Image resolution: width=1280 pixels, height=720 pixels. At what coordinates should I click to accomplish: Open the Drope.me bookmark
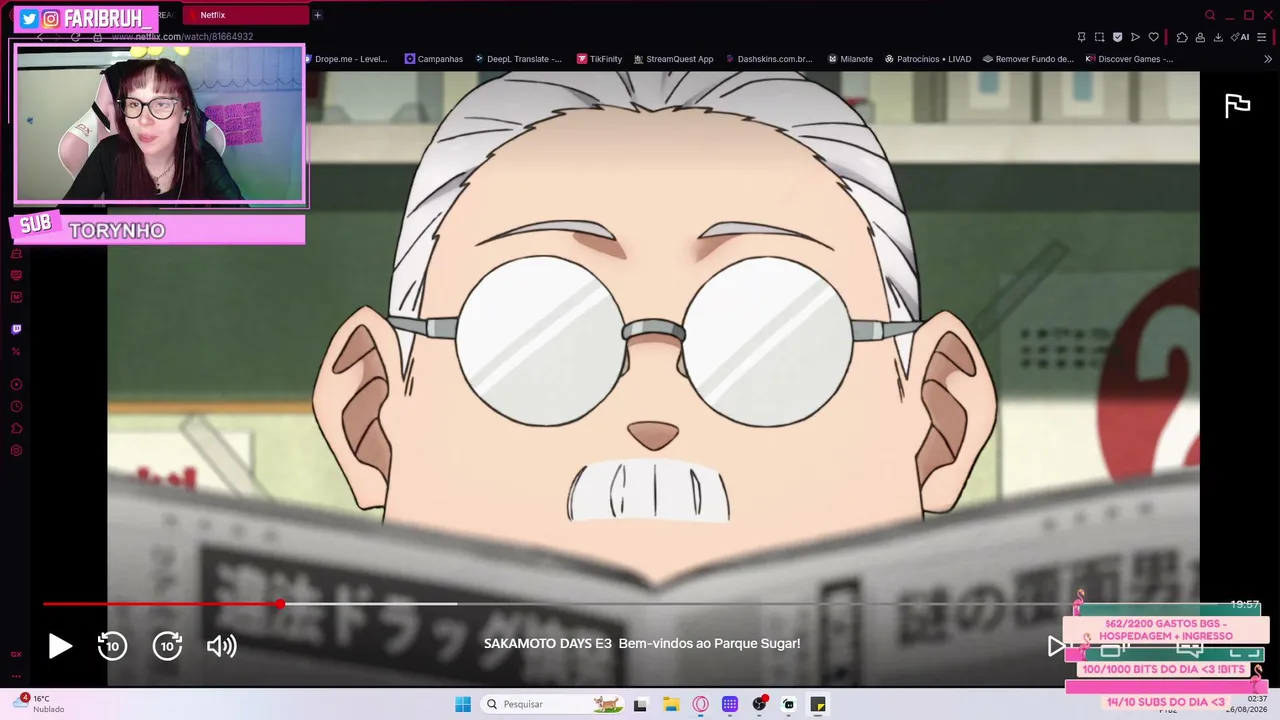[x=345, y=59]
